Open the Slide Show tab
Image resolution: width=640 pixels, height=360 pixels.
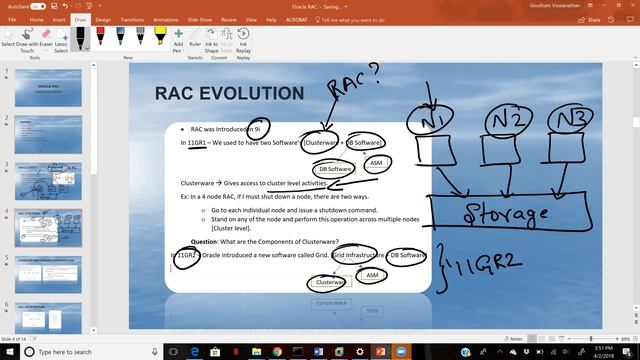[200, 20]
